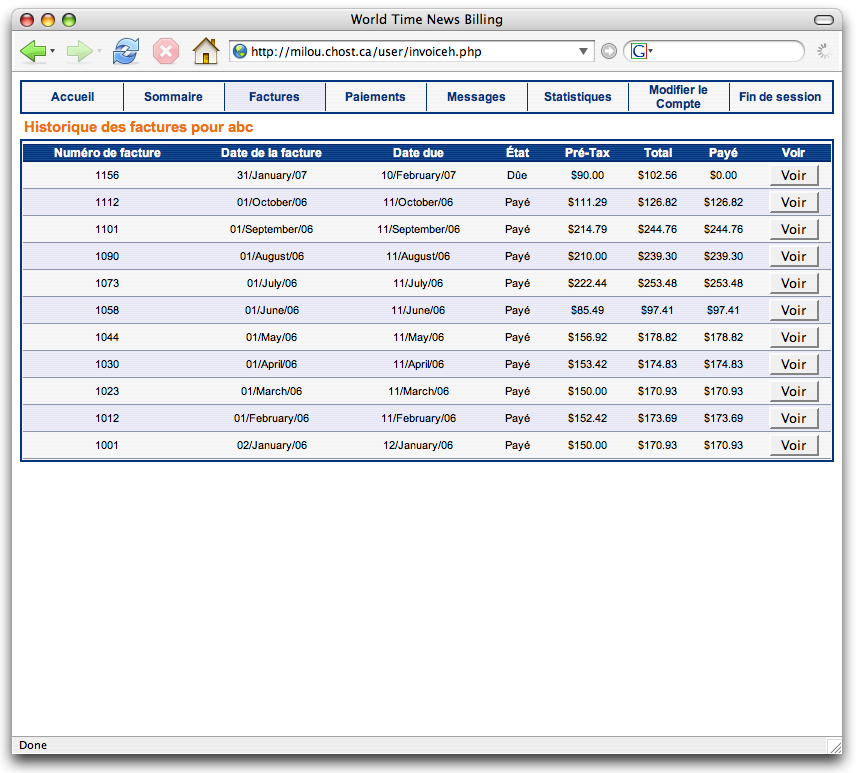Image resolution: width=860 pixels, height=773 pixels.
Task: Reload the page with the refresh icon
Action: pyautogui.click(x=126, y=51)
